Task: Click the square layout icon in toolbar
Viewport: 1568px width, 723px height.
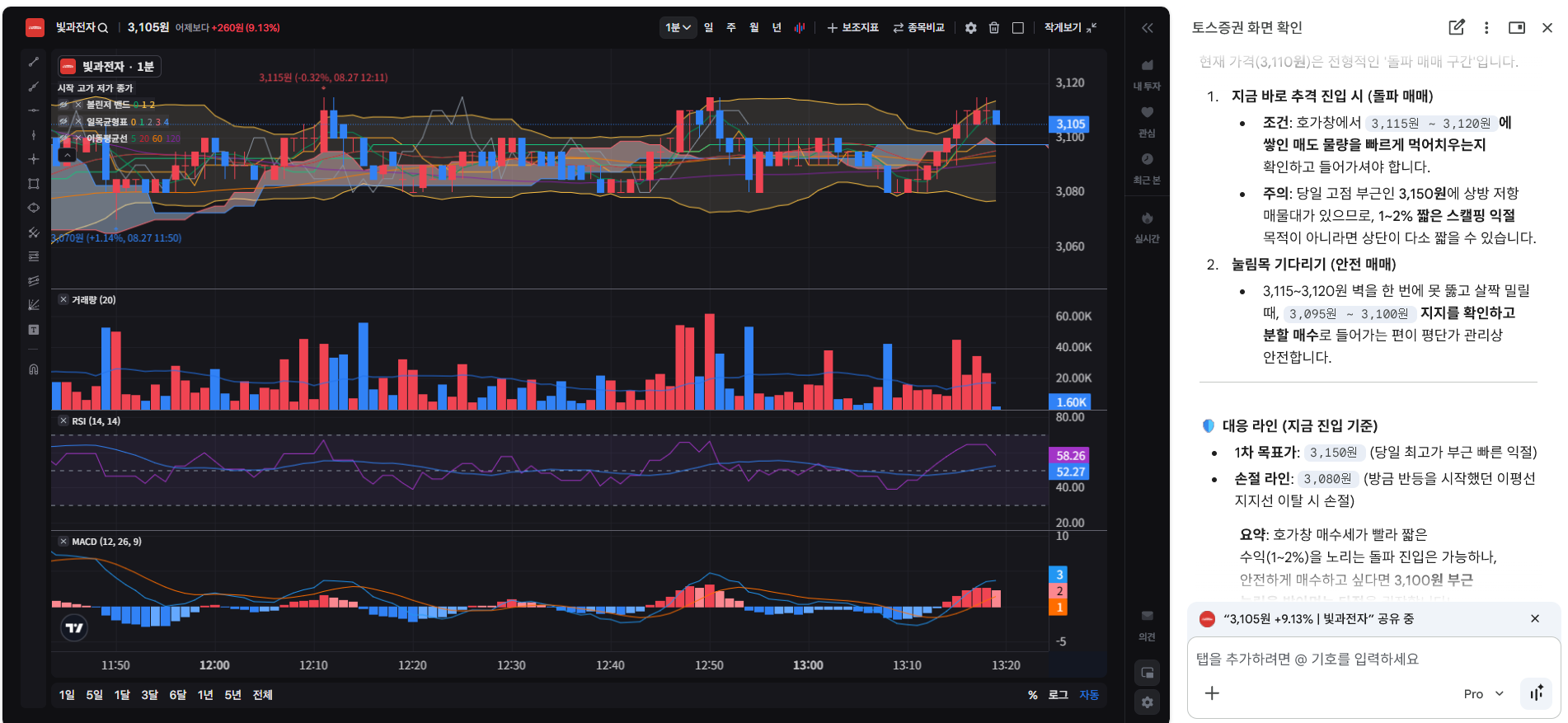Action: click(x=1018, y=28)
